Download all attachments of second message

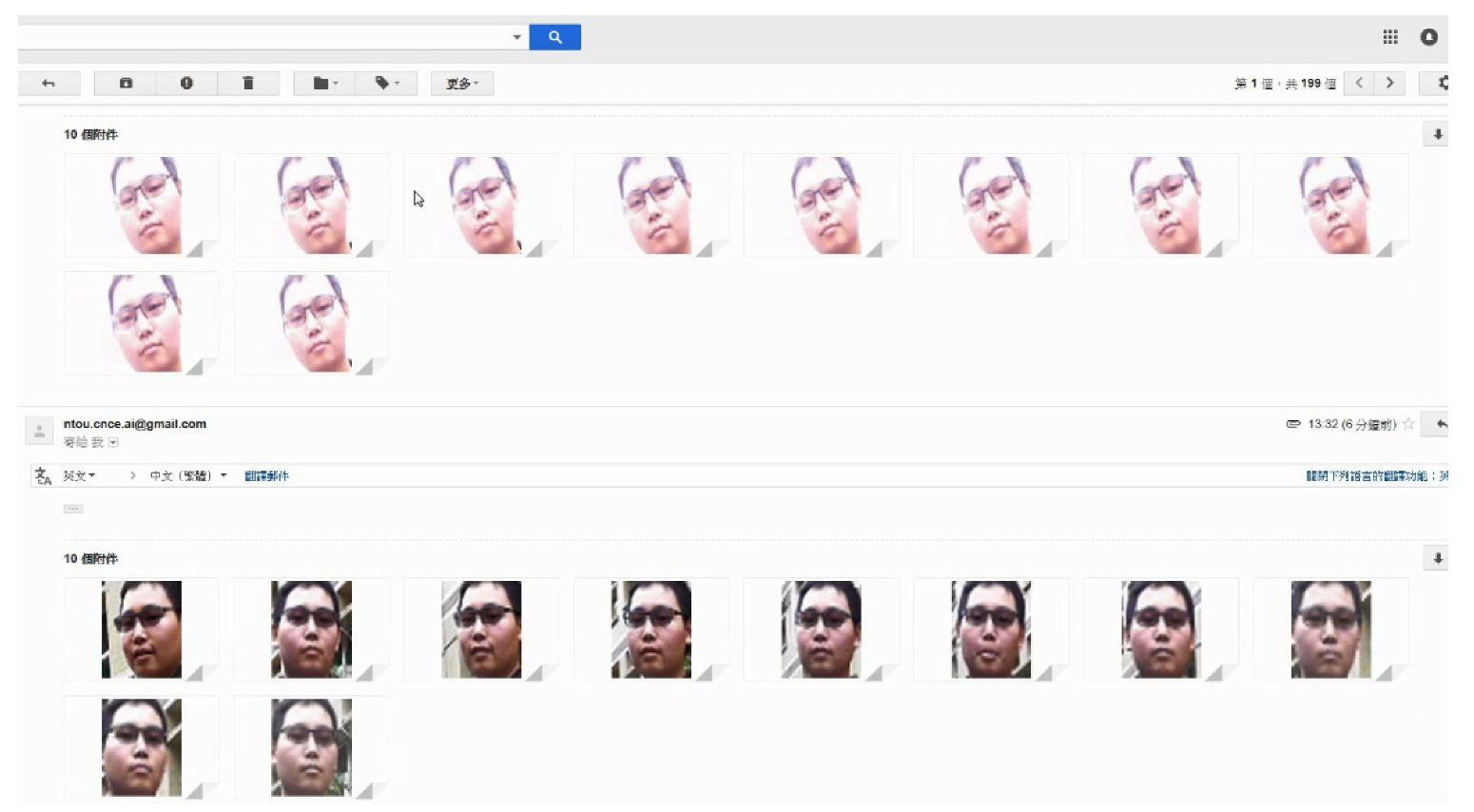coord(1437,559)
